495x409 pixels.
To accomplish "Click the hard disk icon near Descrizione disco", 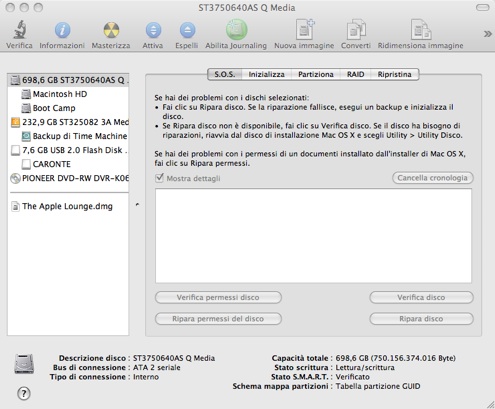I will pos(24,364).
